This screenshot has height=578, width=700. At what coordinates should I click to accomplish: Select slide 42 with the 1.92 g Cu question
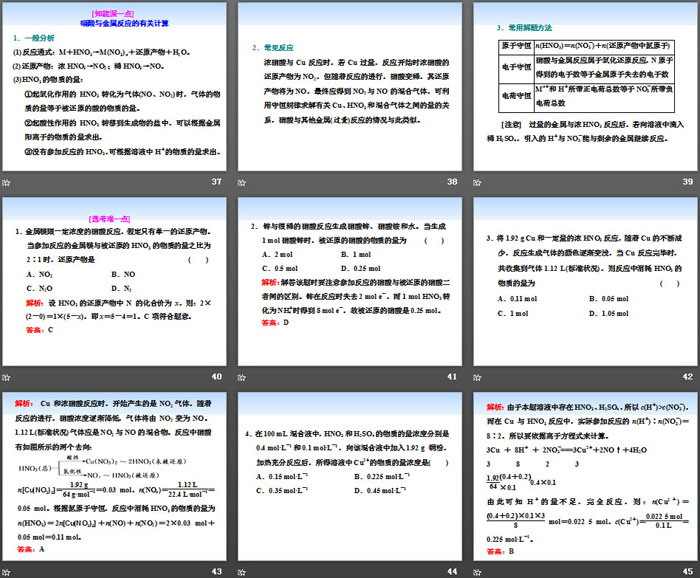[x=586, y=280]
